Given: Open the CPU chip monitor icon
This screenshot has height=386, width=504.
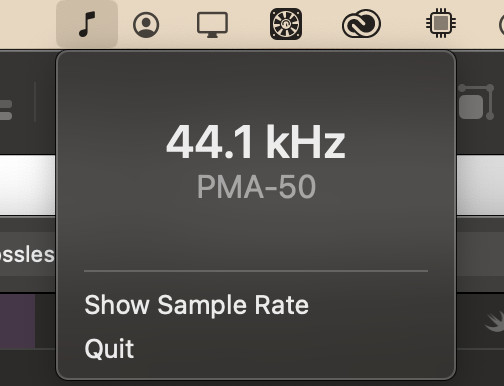Looking at the screenshot, I should [x=441, y=23].
